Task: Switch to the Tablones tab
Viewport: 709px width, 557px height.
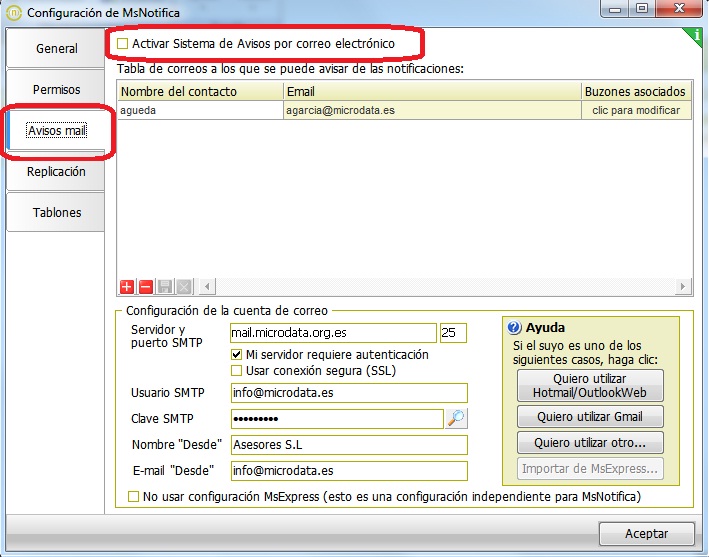Action: point(56,212)
